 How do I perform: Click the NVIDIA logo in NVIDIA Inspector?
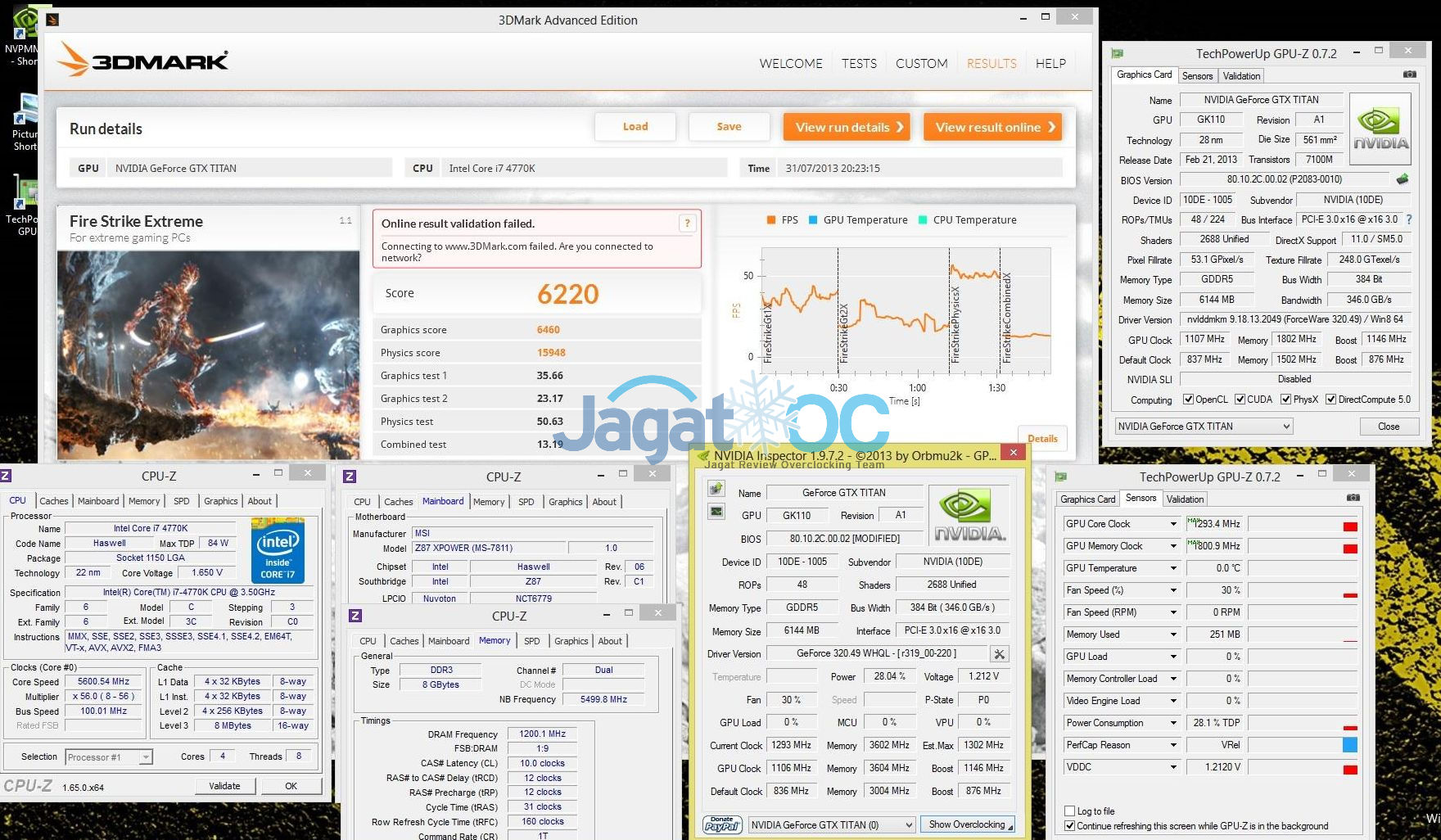[x=970, y=517]
